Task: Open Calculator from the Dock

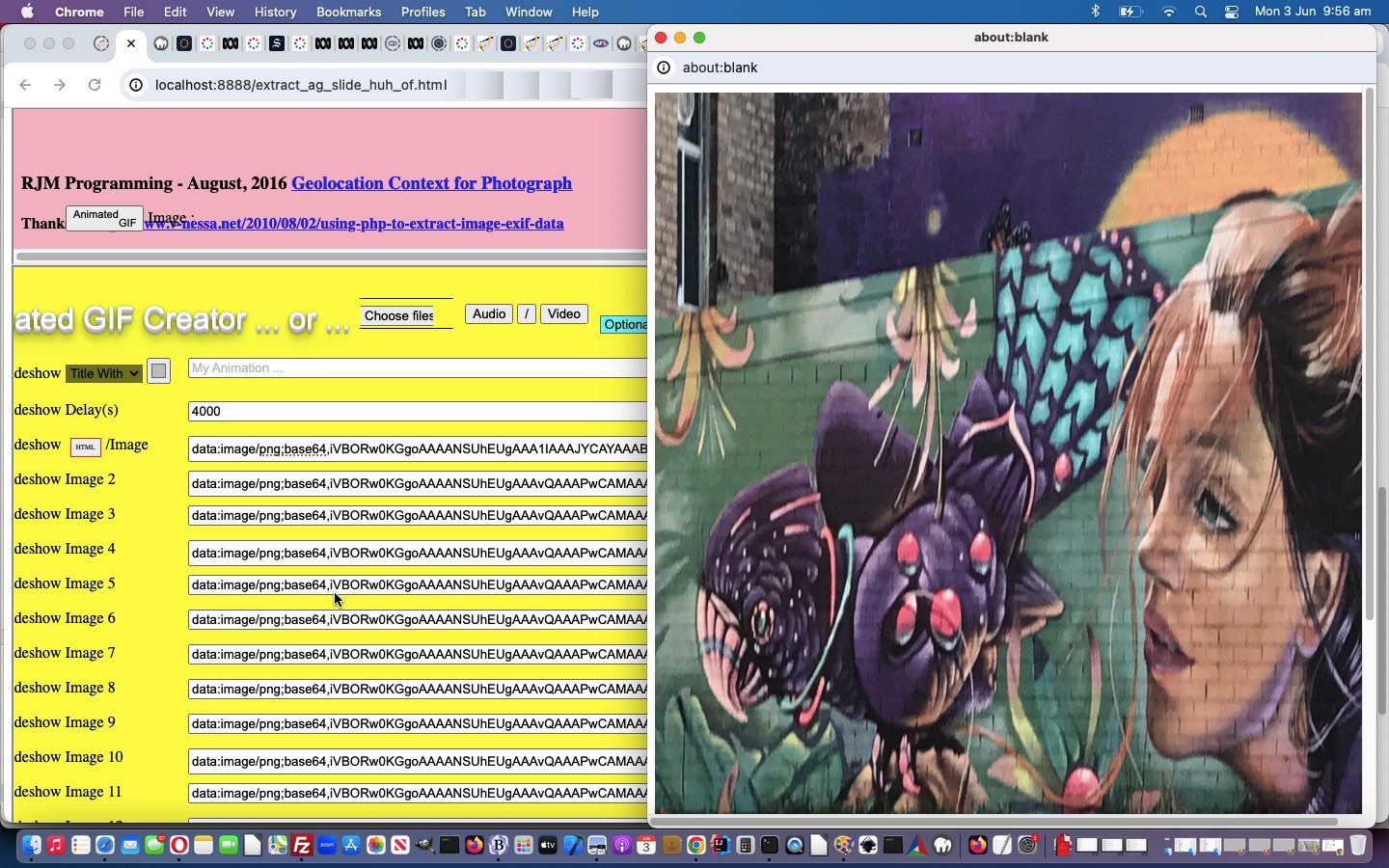Action: [745, 846]
